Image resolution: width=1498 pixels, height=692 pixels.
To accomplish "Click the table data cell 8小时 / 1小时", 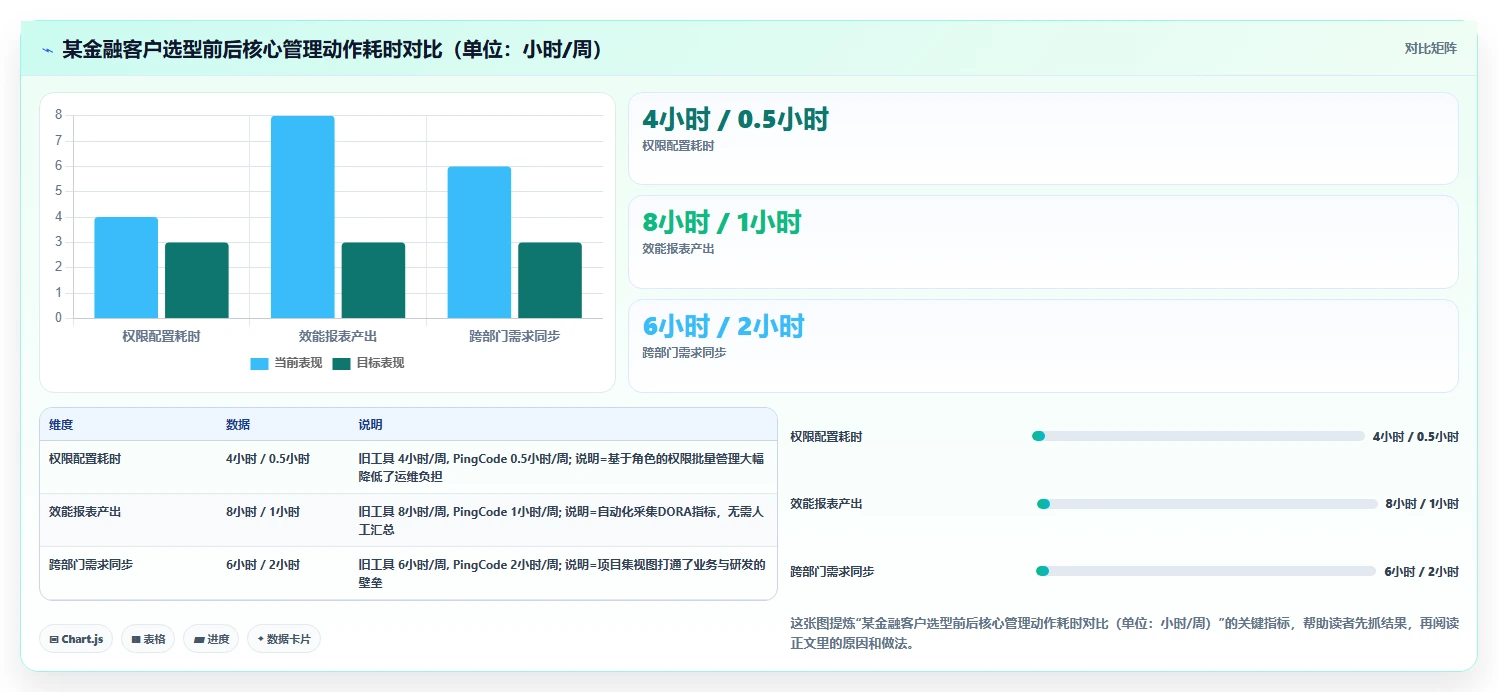I will click(x=263, y=512).
